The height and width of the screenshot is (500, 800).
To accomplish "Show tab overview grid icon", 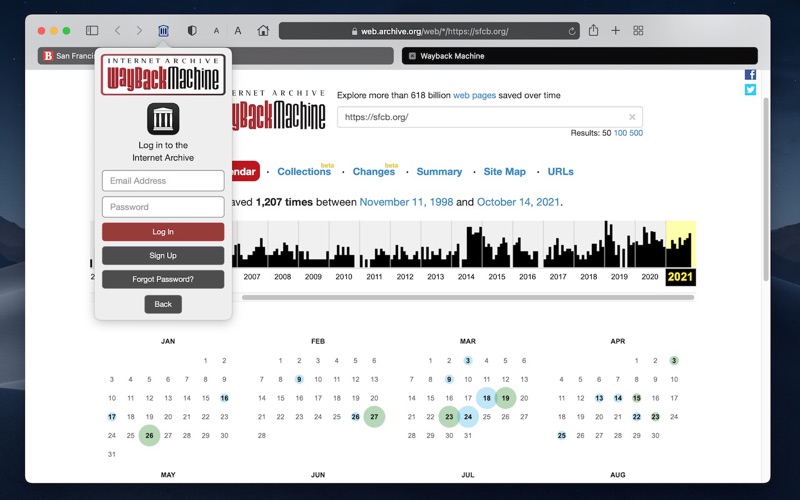I will pyautogui.click(x=638, y=31).
